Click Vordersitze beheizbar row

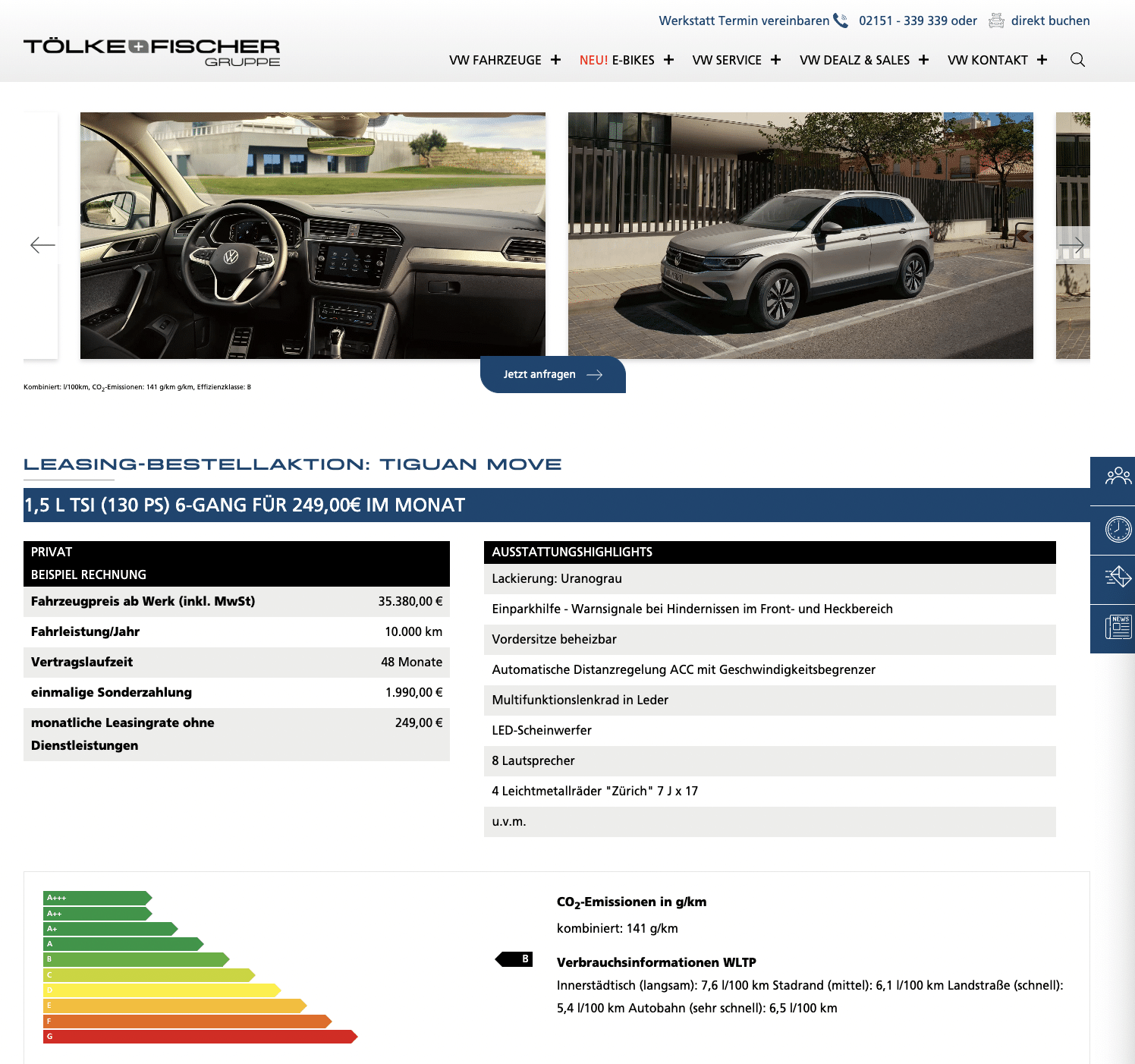coord(770,640)
